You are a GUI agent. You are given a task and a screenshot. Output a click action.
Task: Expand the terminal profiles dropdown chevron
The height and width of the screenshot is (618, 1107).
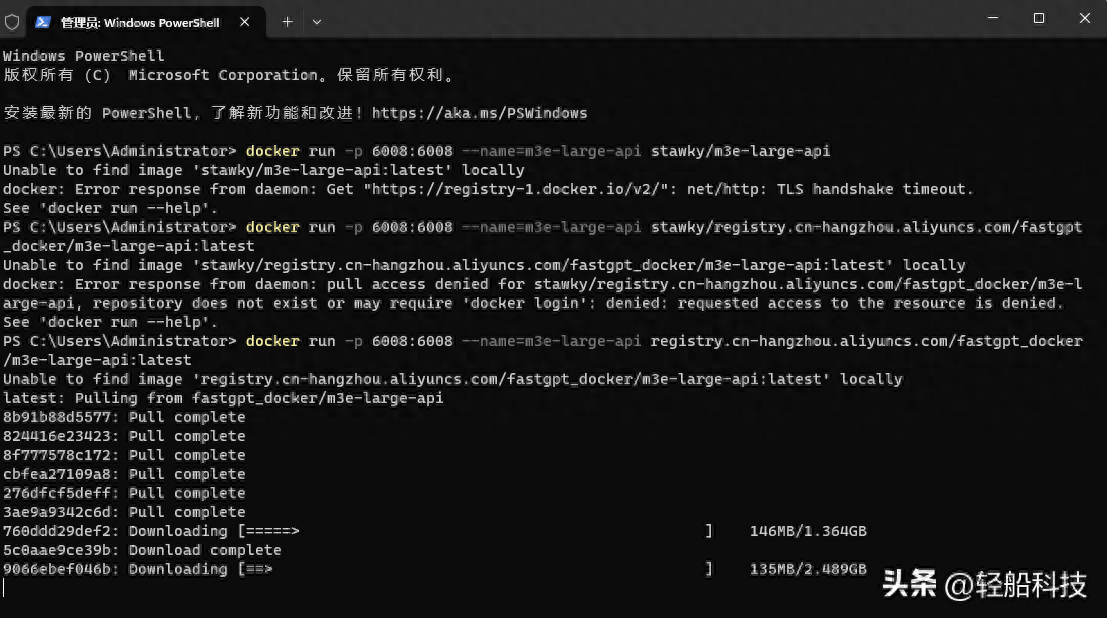[x=317, y=21]
